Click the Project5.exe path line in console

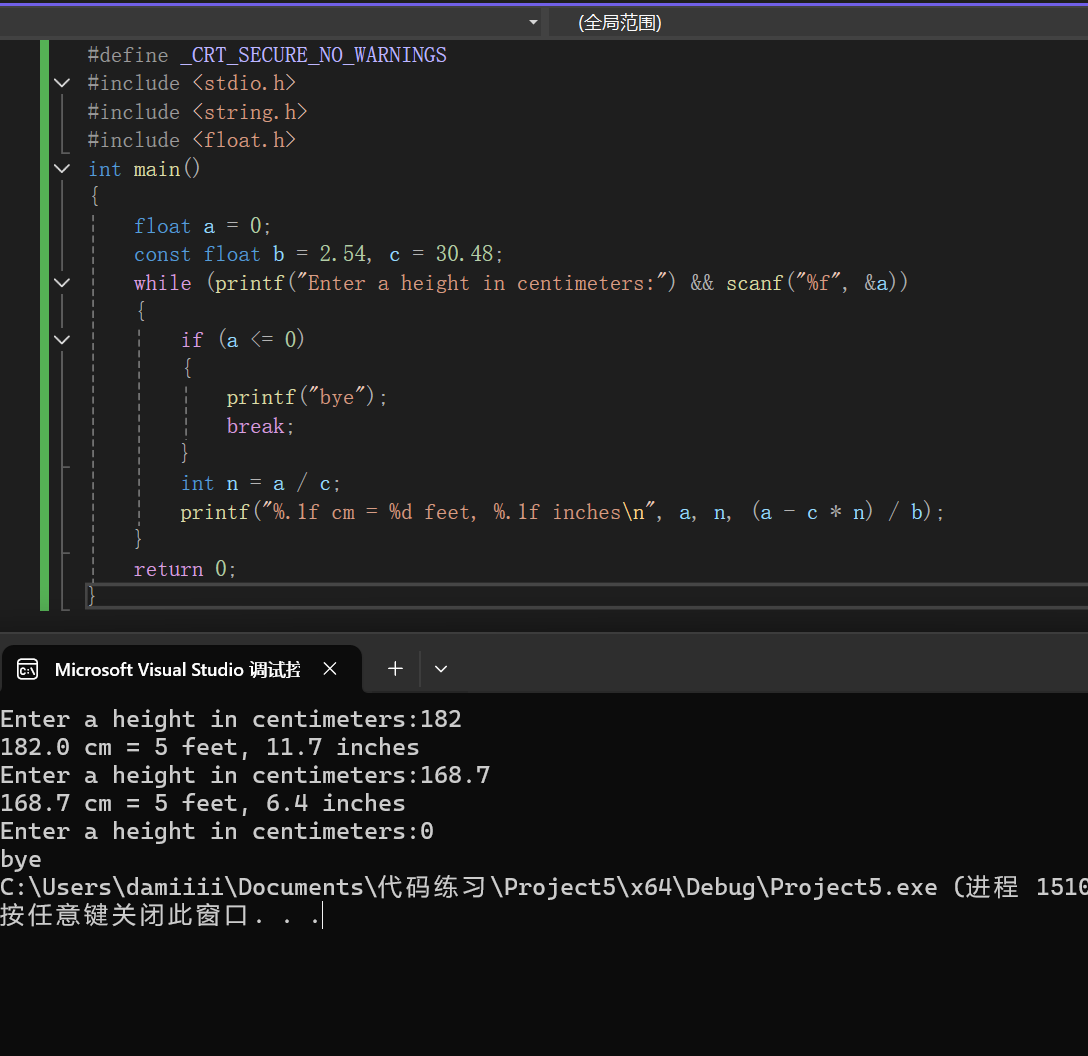click(x=544, y=887)
